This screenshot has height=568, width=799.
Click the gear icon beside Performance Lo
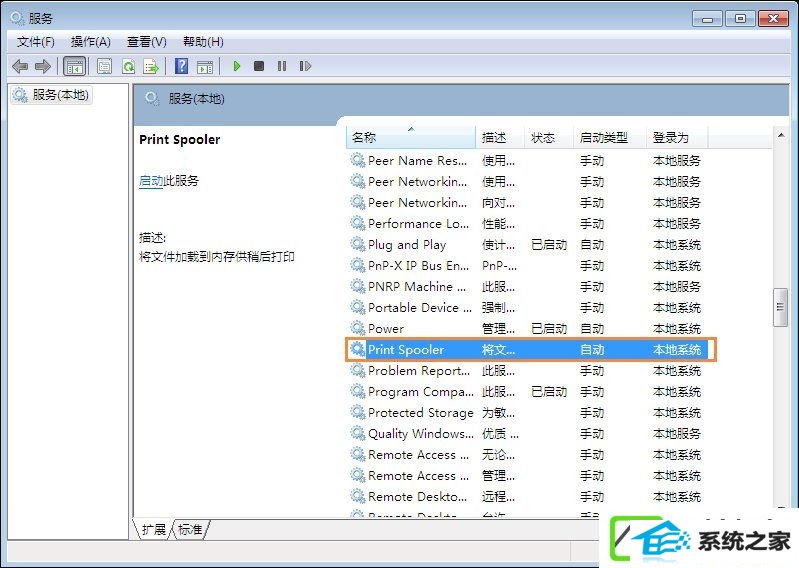point(358,223)
